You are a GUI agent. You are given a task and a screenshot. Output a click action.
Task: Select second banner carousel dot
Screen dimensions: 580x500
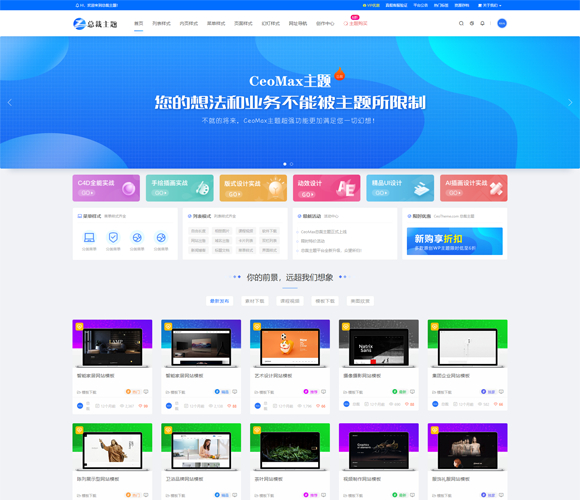291,164
